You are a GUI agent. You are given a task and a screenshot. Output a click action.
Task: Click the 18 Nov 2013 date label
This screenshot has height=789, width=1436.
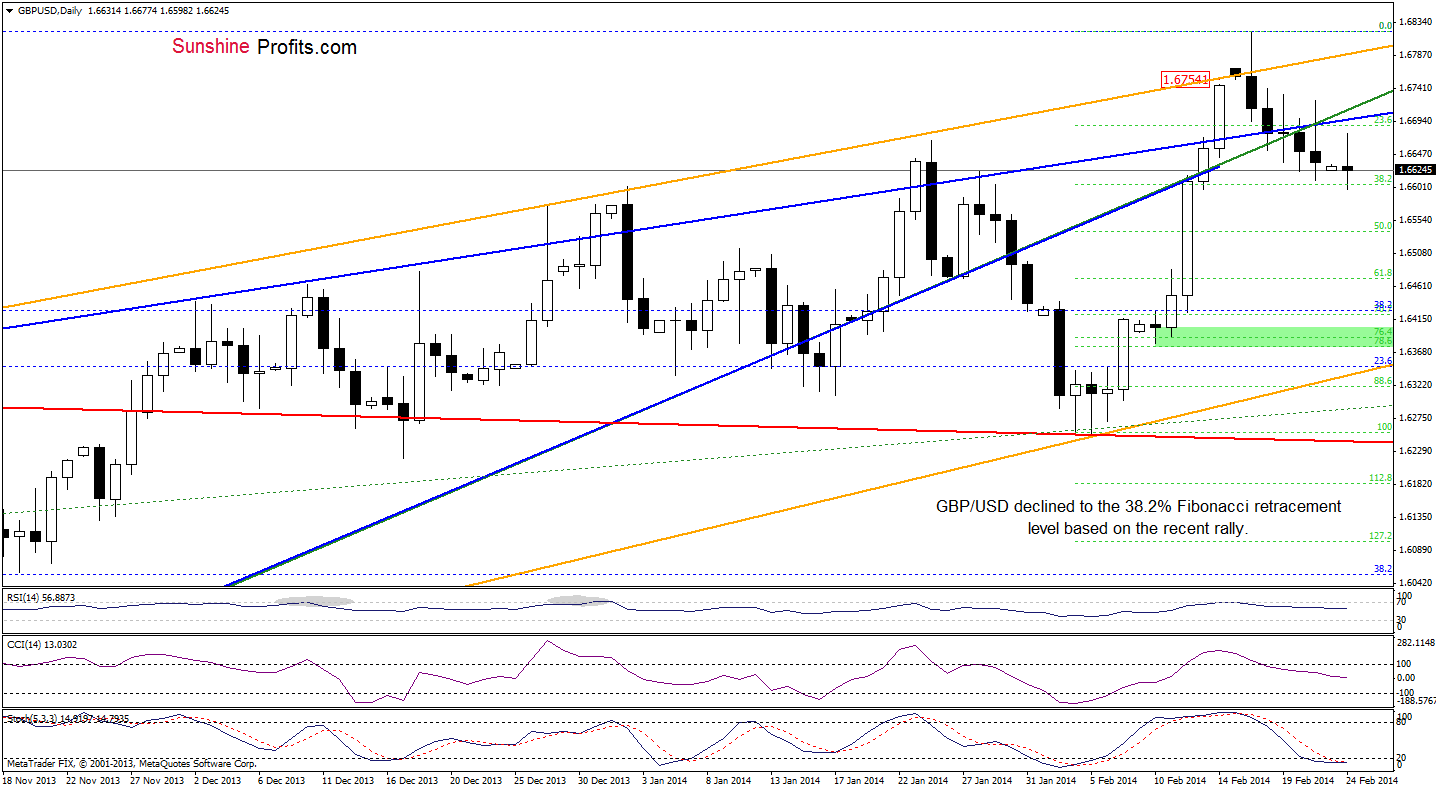coord(28,780)
